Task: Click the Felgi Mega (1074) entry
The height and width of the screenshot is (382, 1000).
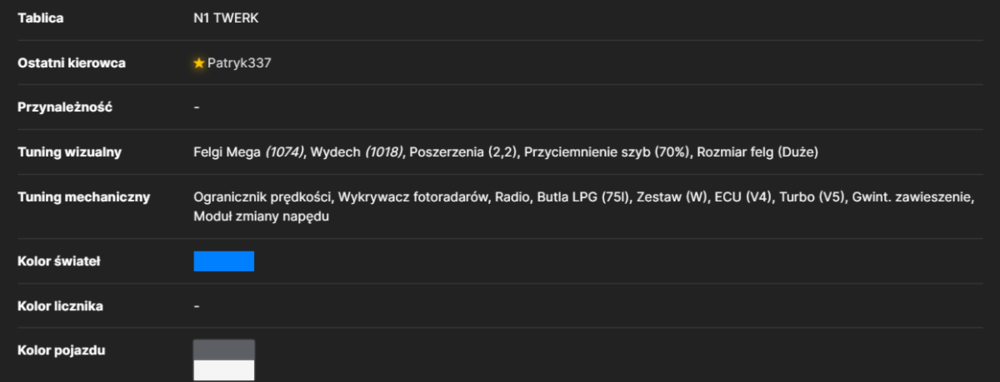Action: 249,152
